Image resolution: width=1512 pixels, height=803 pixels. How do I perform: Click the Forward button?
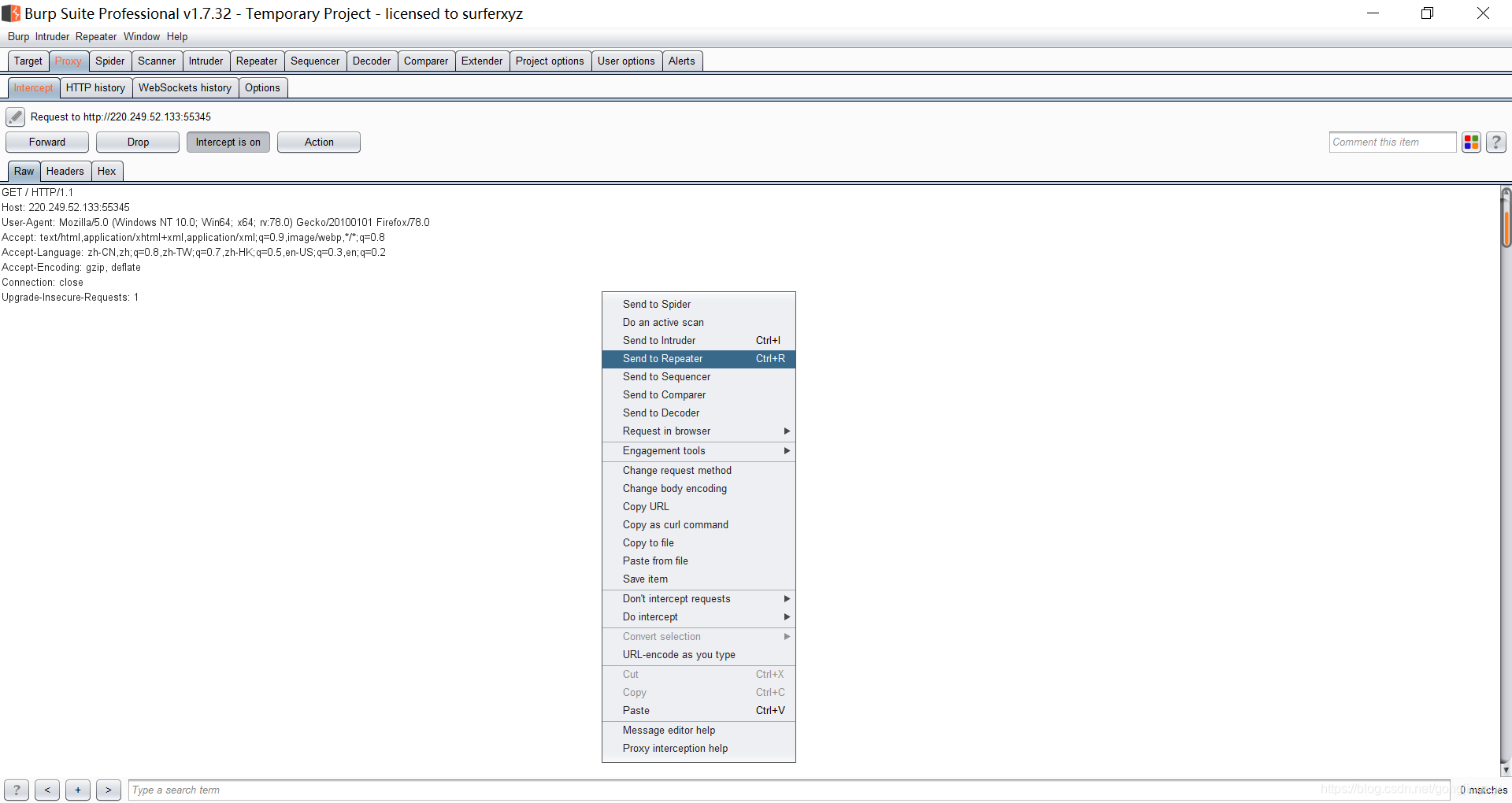pyautogui.click(x=47, y=142)
